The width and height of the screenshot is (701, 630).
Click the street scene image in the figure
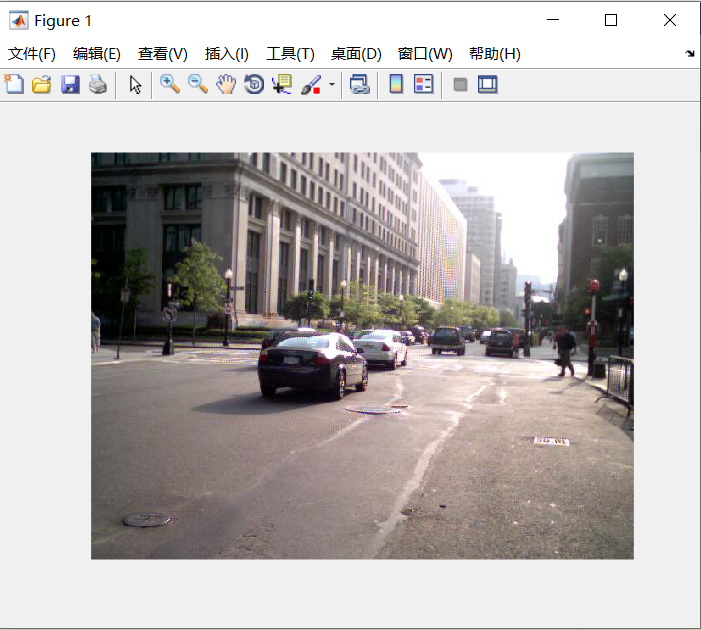(362, 356)
